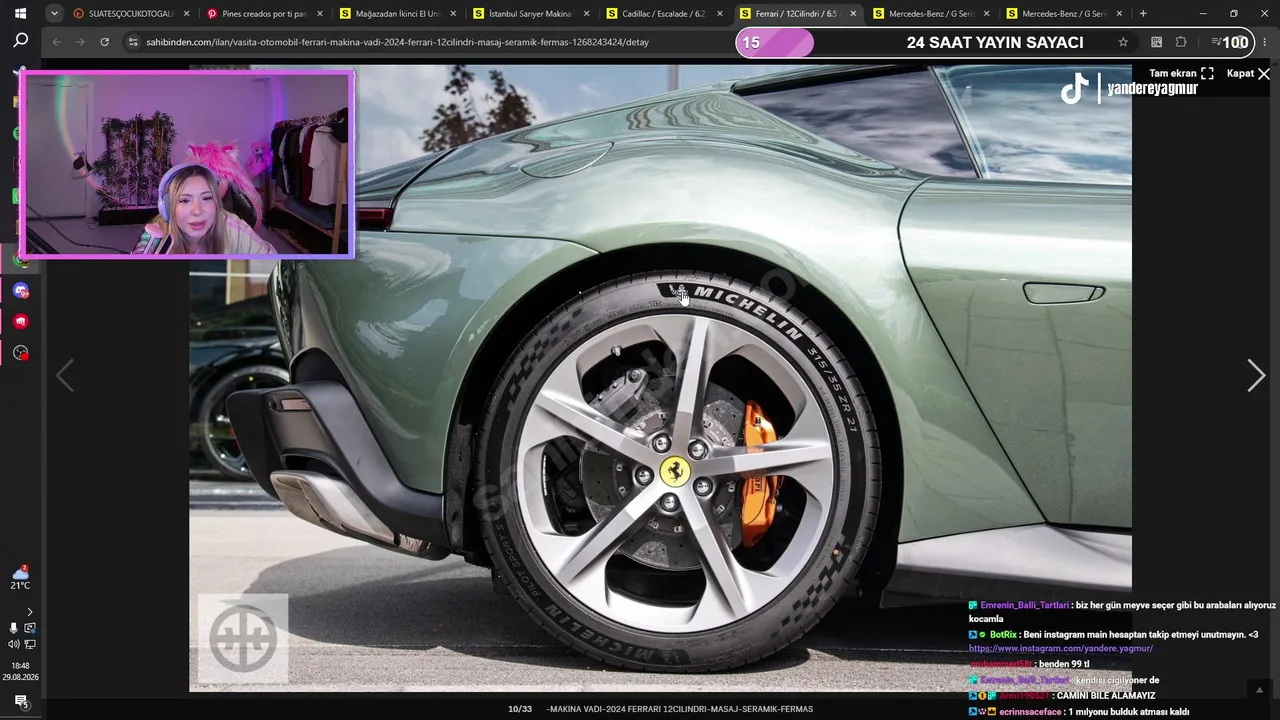
Task: Click the BotRix chat username
Action: 1003,634
